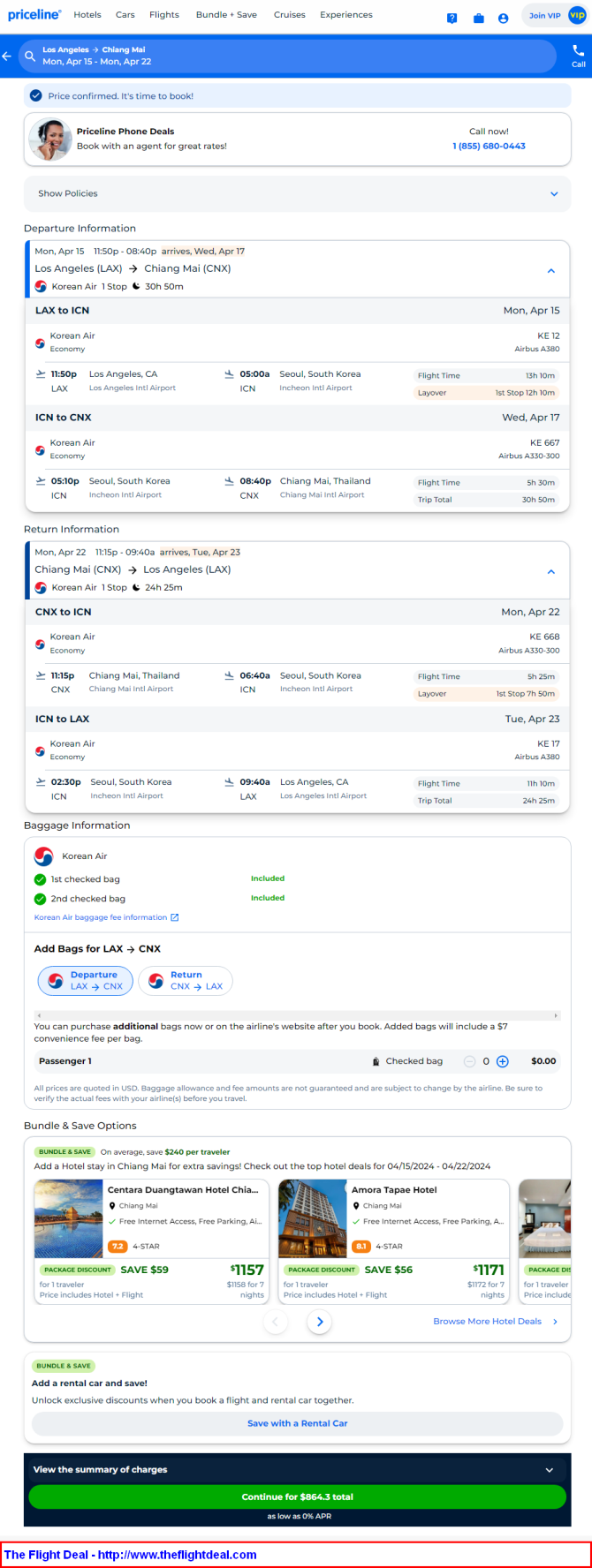Click the 1st Stop 7h 50m layover
The image size is (592, 1568).
pos(486,694)
